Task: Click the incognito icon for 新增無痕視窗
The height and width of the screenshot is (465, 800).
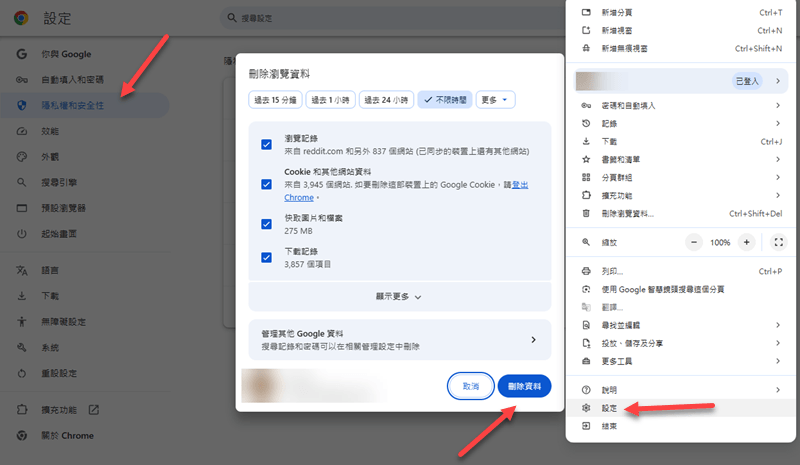Action: 586,48
